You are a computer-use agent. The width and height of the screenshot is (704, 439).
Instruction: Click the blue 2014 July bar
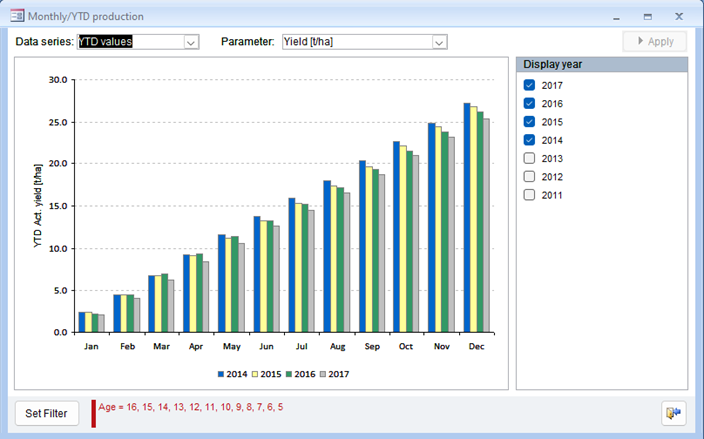click(292, 265)
